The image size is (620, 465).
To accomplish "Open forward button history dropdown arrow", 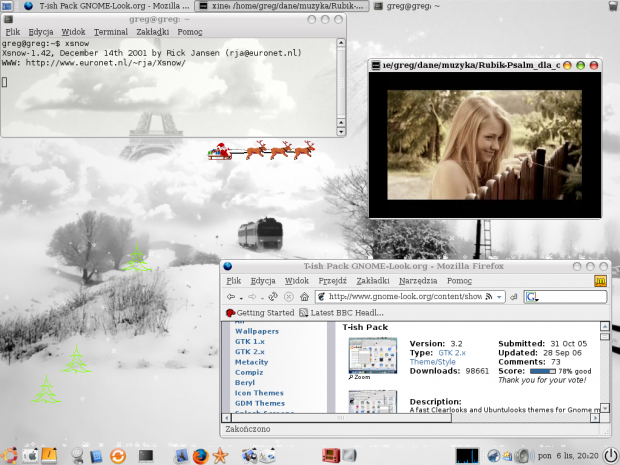I will click(x=262, y=298).
